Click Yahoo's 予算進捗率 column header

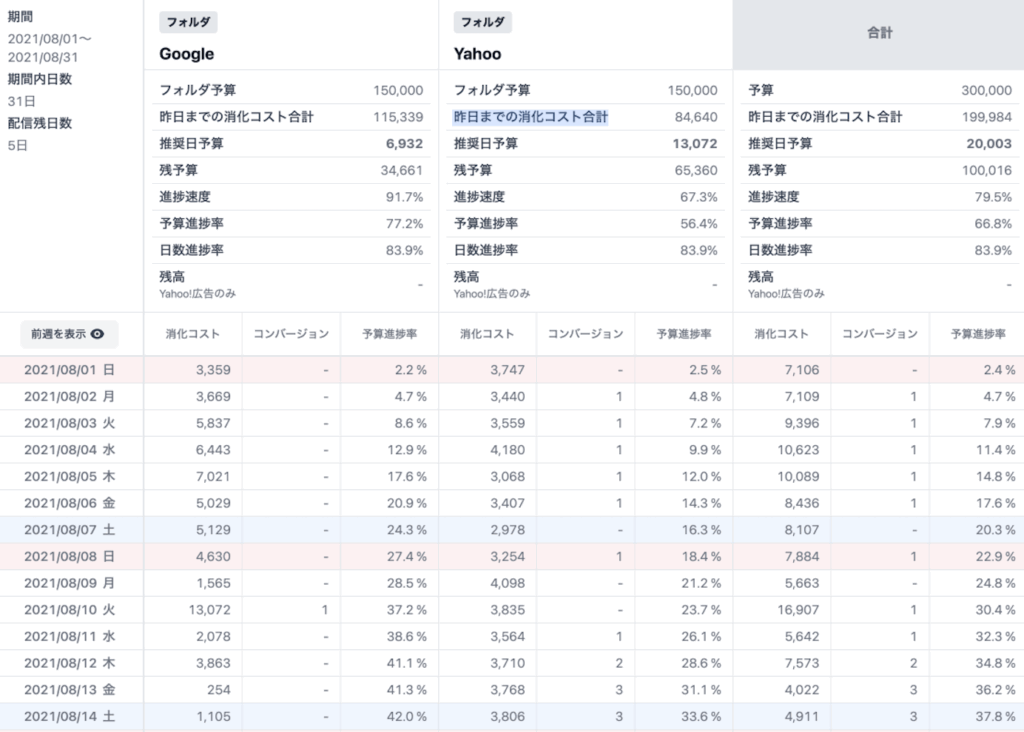pyautogui.click(x=683, y=334)
